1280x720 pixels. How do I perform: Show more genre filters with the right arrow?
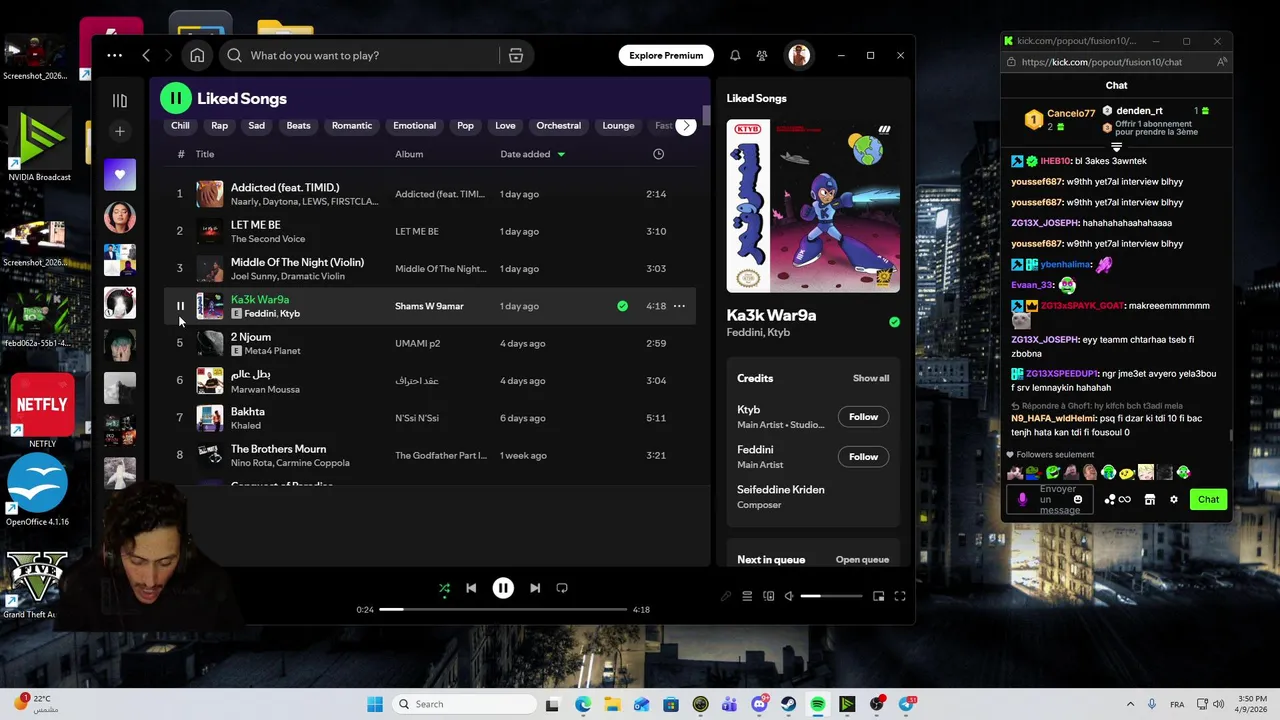685,126
